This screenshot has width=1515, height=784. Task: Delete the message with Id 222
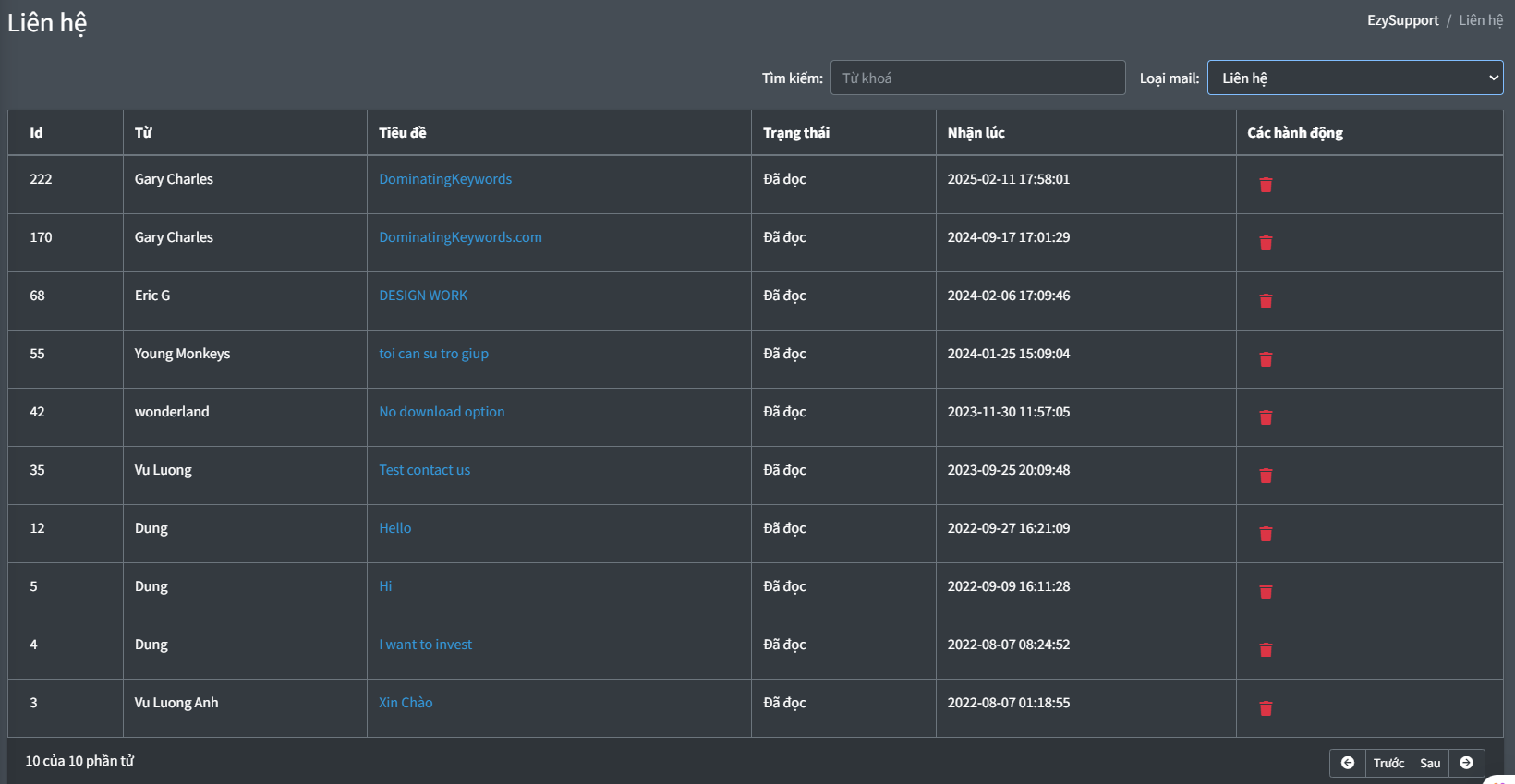pos(1266,185)
